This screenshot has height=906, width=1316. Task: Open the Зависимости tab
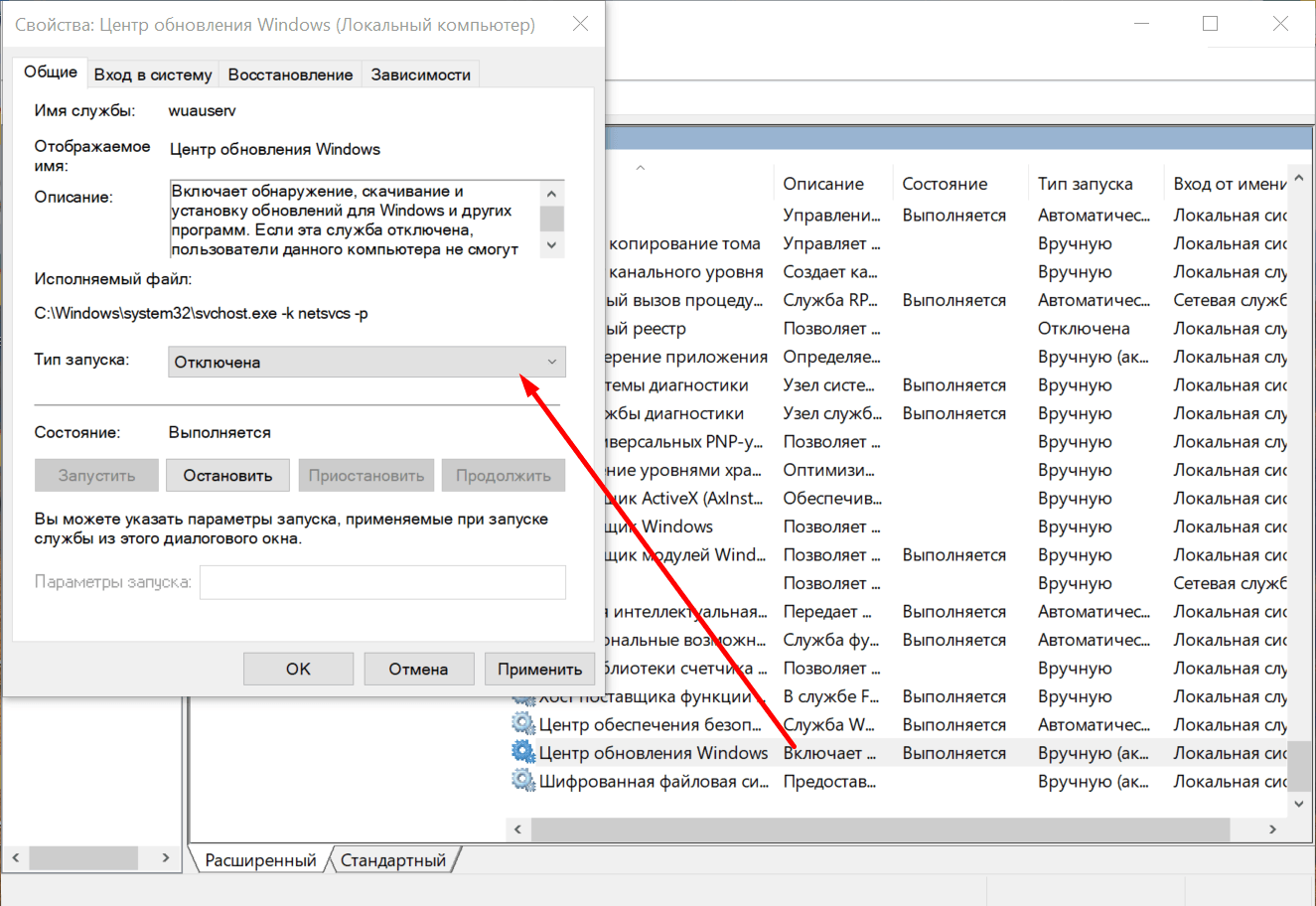pos(421,75)
